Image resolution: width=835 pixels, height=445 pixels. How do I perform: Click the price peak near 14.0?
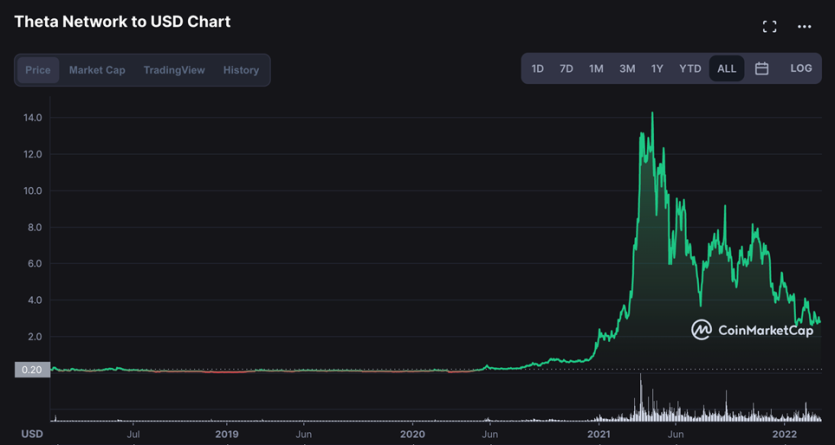652,113
